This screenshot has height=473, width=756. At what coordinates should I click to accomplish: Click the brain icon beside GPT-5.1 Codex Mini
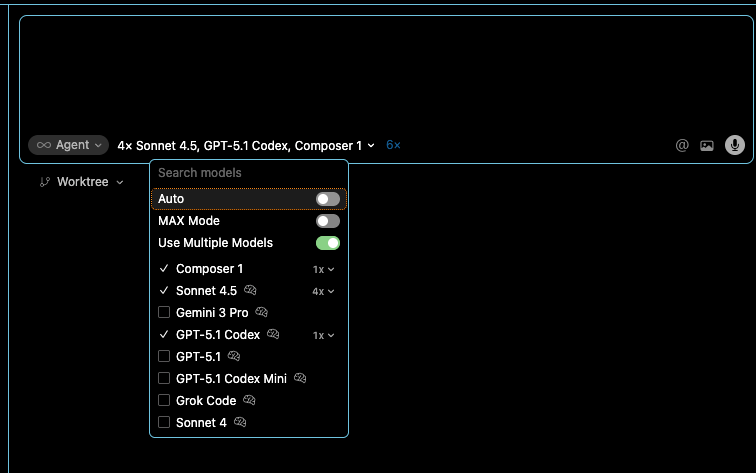[x=299, y=379]
